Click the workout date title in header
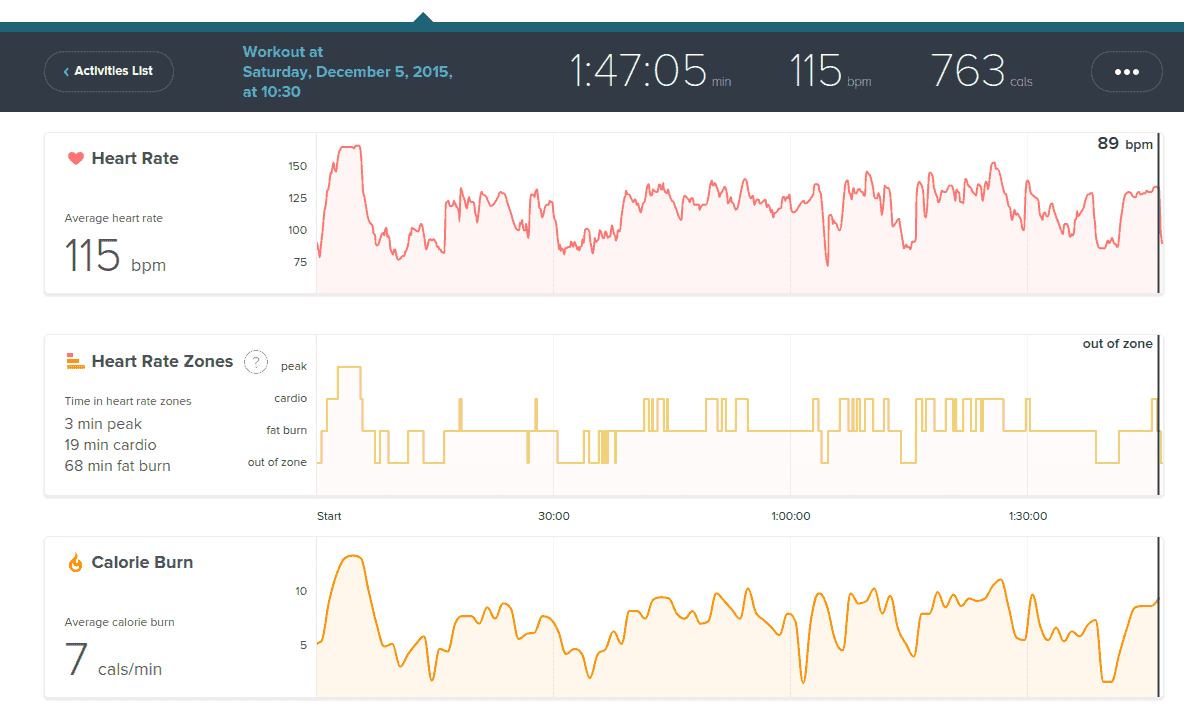 (x=347, y=72)
